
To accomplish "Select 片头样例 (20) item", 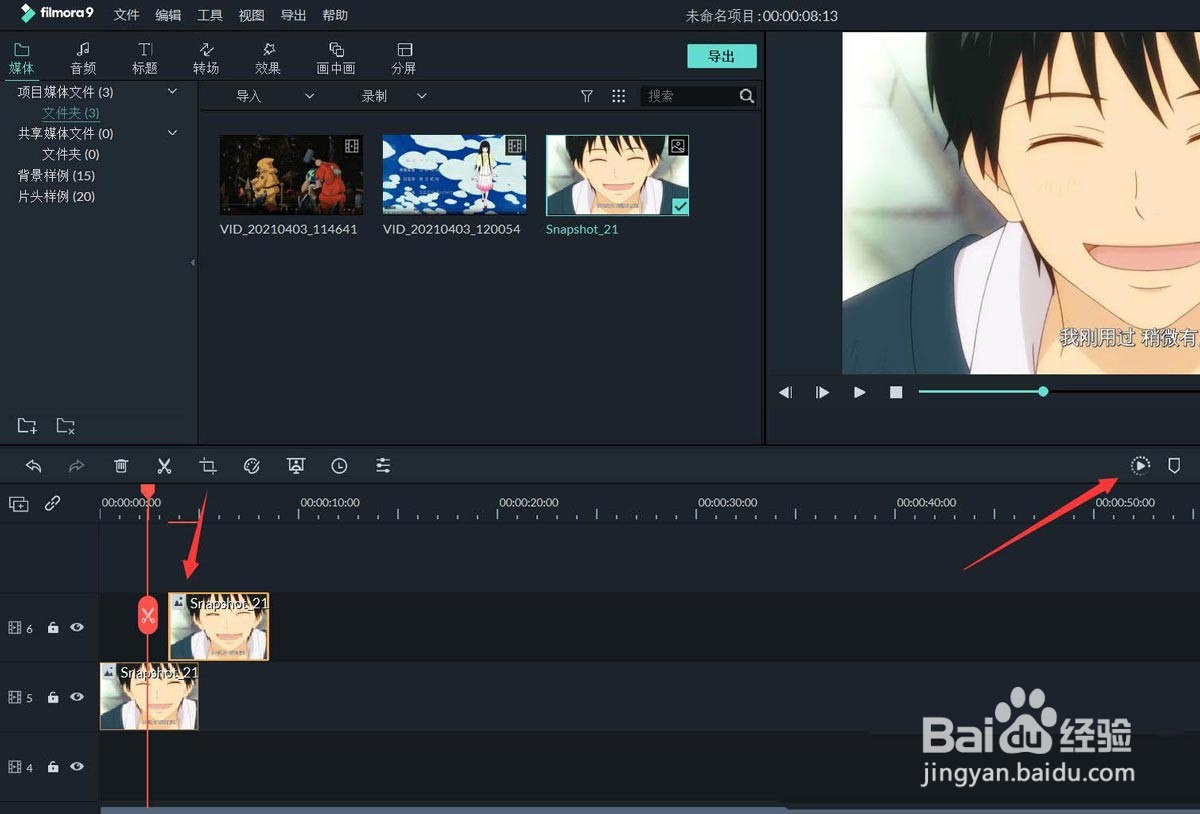I will 56,196.
